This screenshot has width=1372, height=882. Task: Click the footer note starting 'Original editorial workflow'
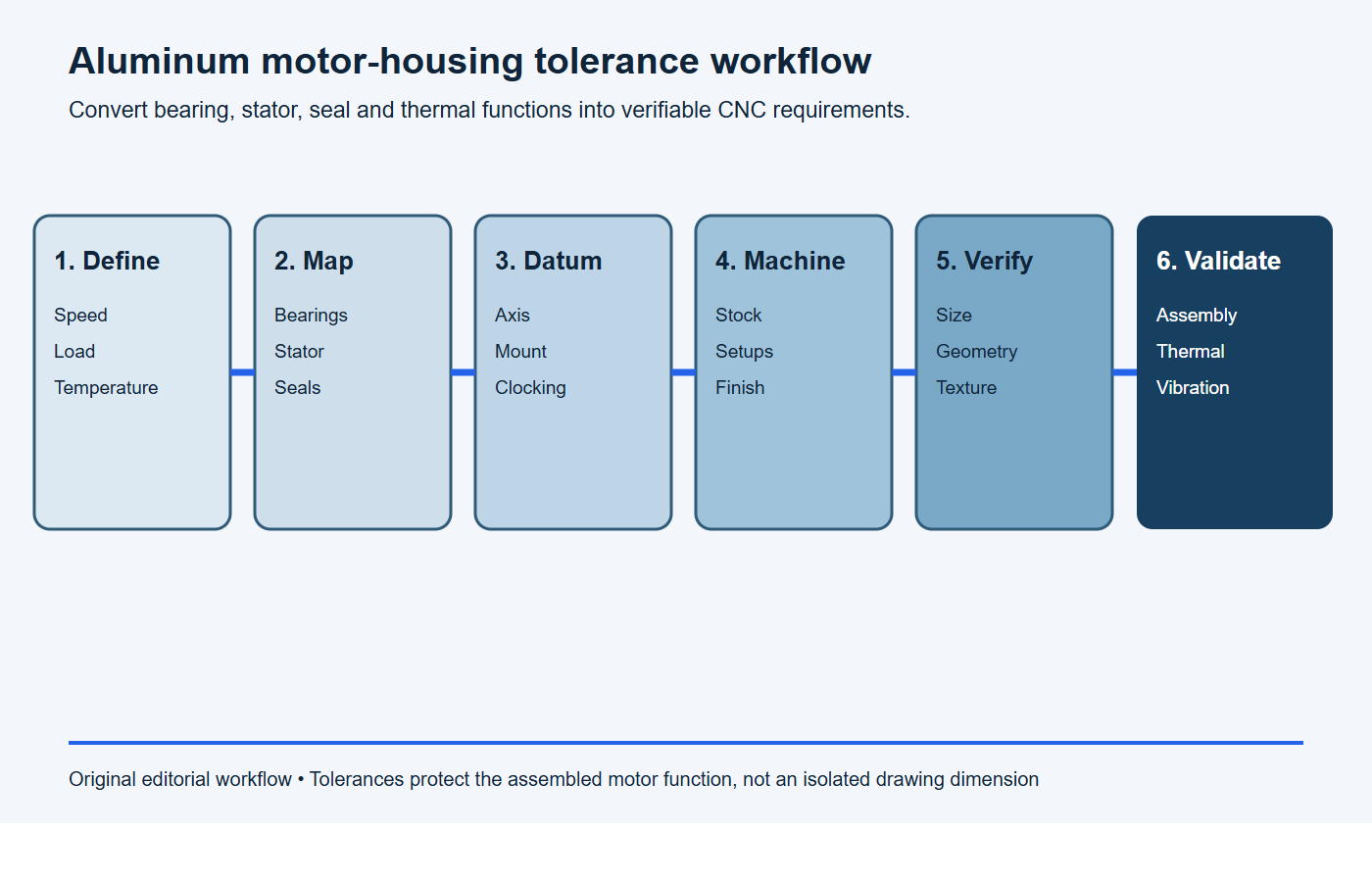pyautogui.click(x=554, y=779)
